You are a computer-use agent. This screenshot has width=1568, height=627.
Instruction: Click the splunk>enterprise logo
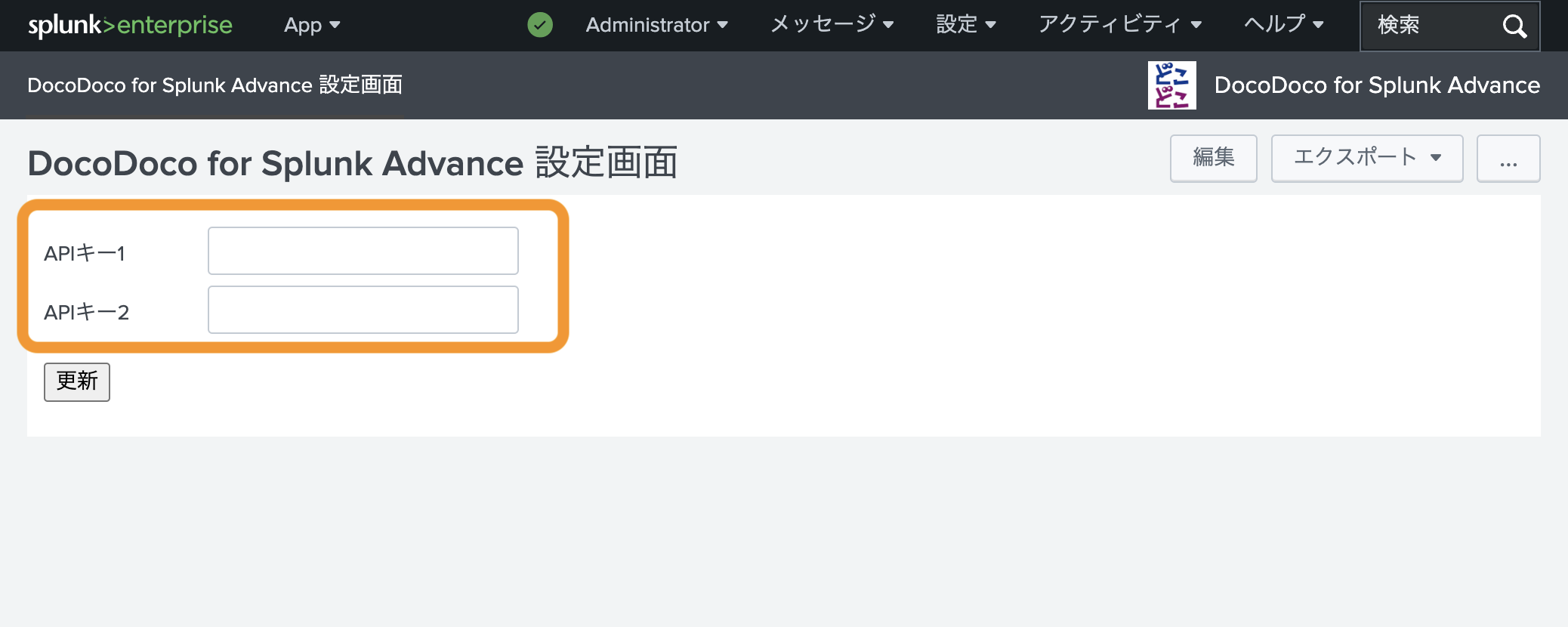pyautogui.click(x=130, y=26)
